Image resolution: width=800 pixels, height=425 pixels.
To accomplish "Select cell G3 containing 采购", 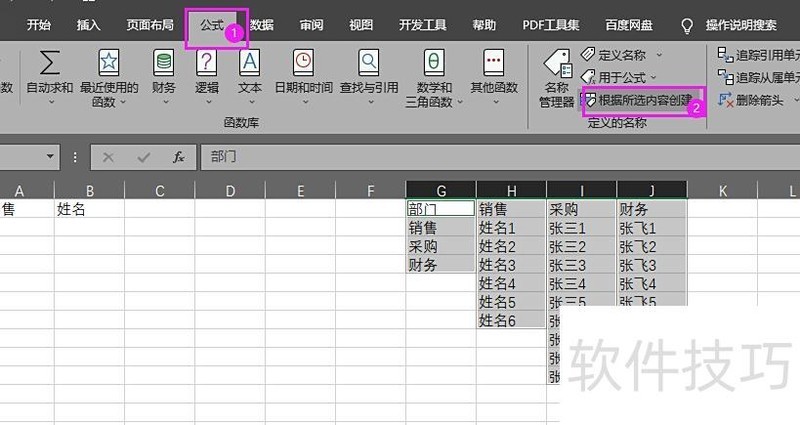I will click(441, 246).
